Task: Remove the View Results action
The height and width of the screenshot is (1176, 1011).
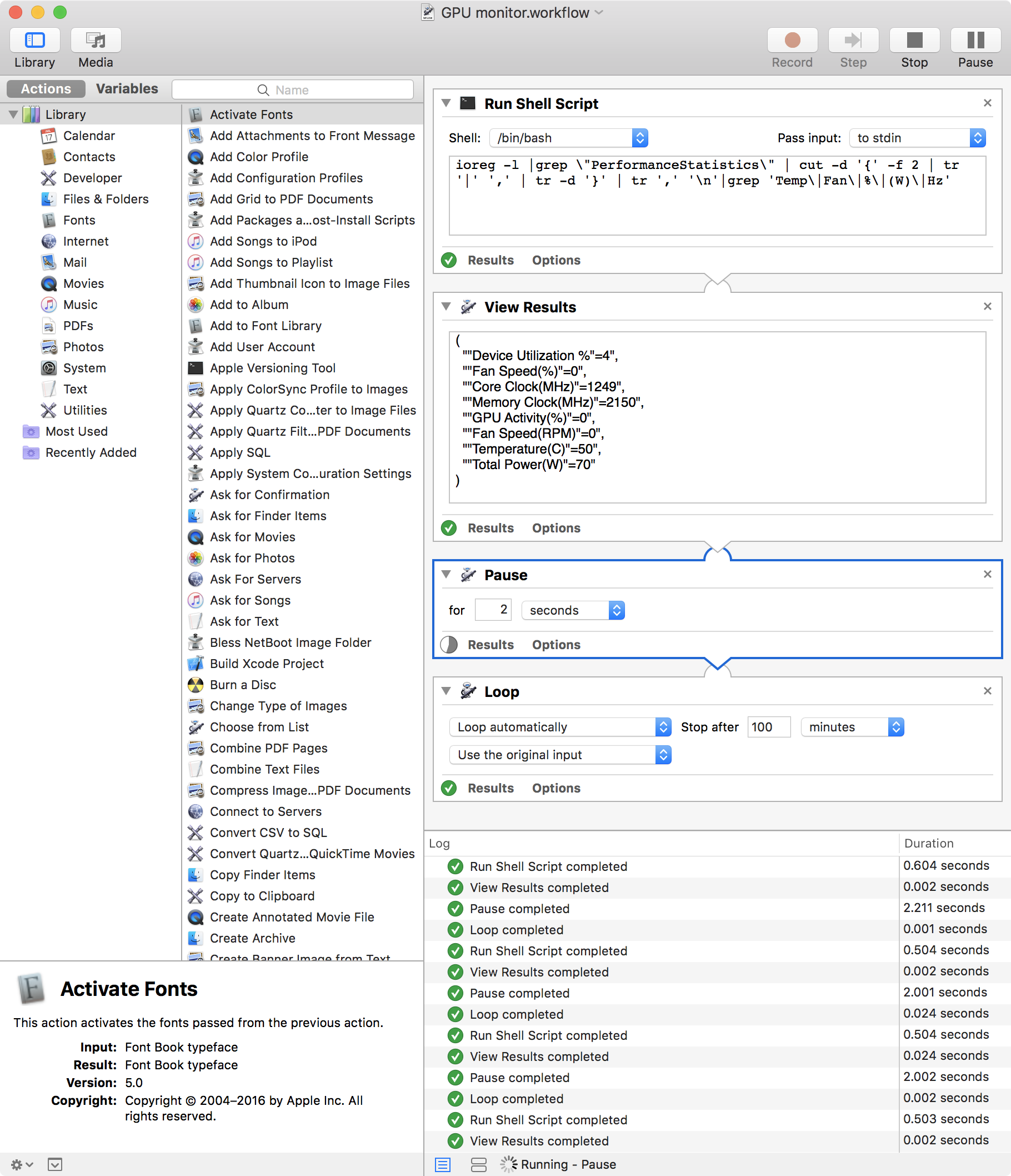Action: click(x=987, y=306)
